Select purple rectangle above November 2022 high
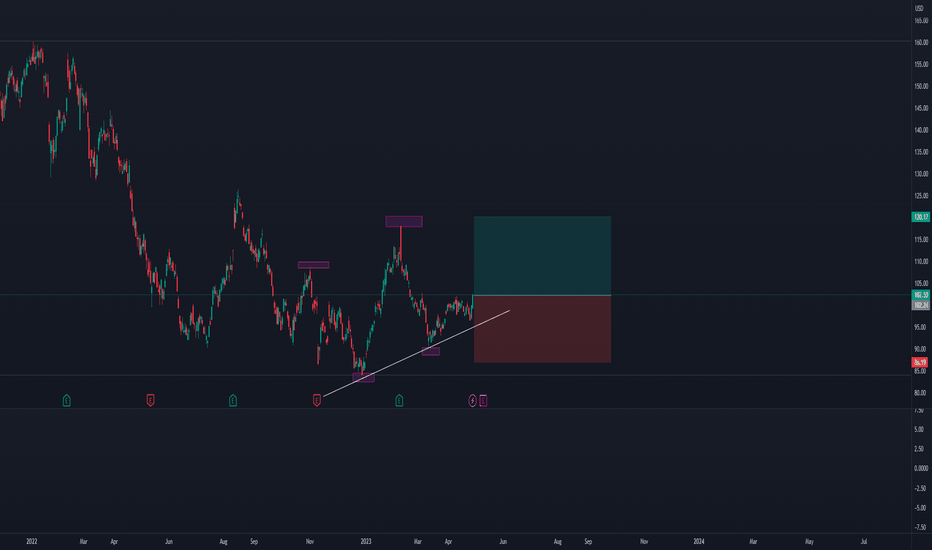Viewport: 932px width, 550px height. tap(314, 265)
